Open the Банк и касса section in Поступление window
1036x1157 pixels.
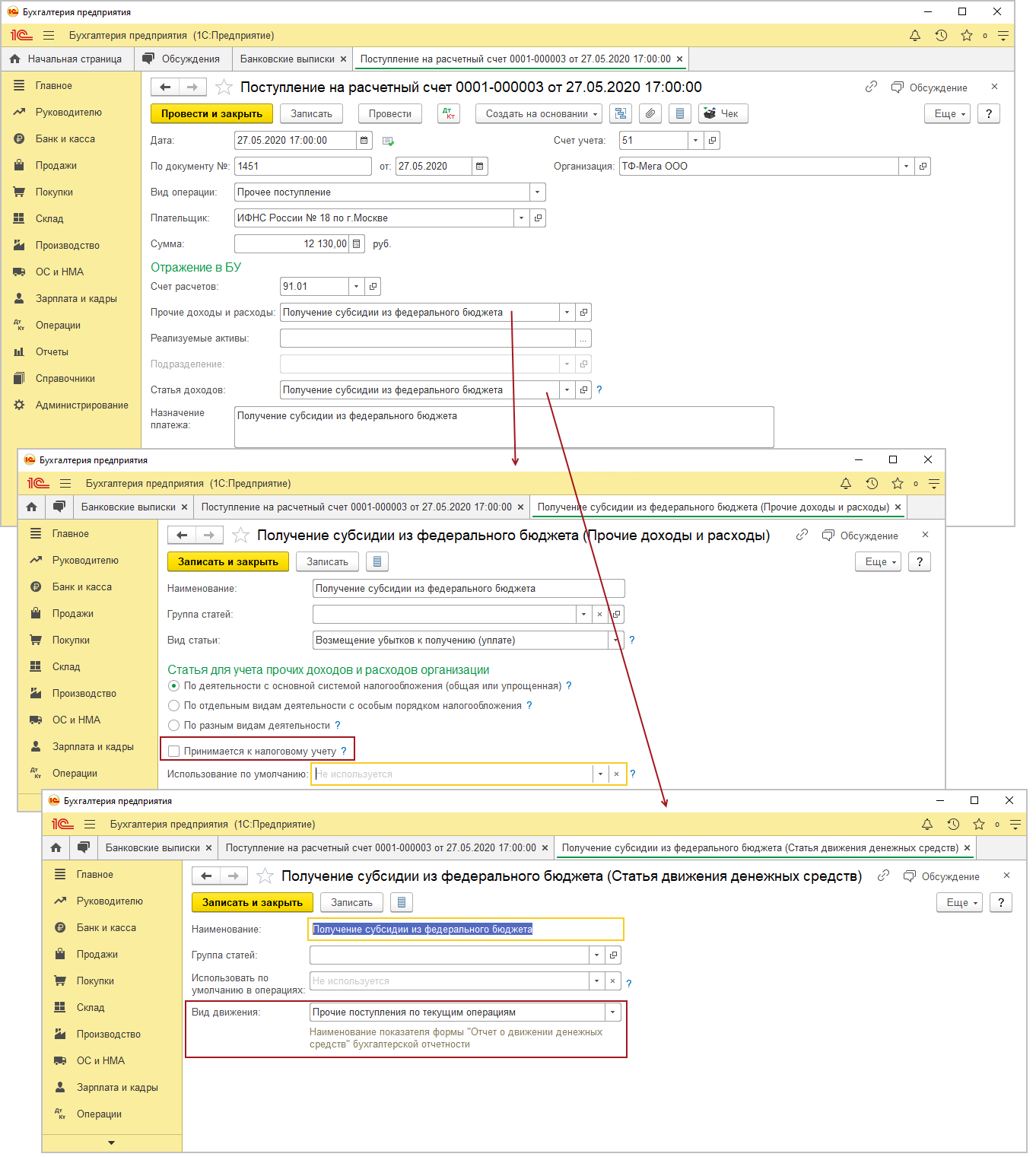point(65,139)
